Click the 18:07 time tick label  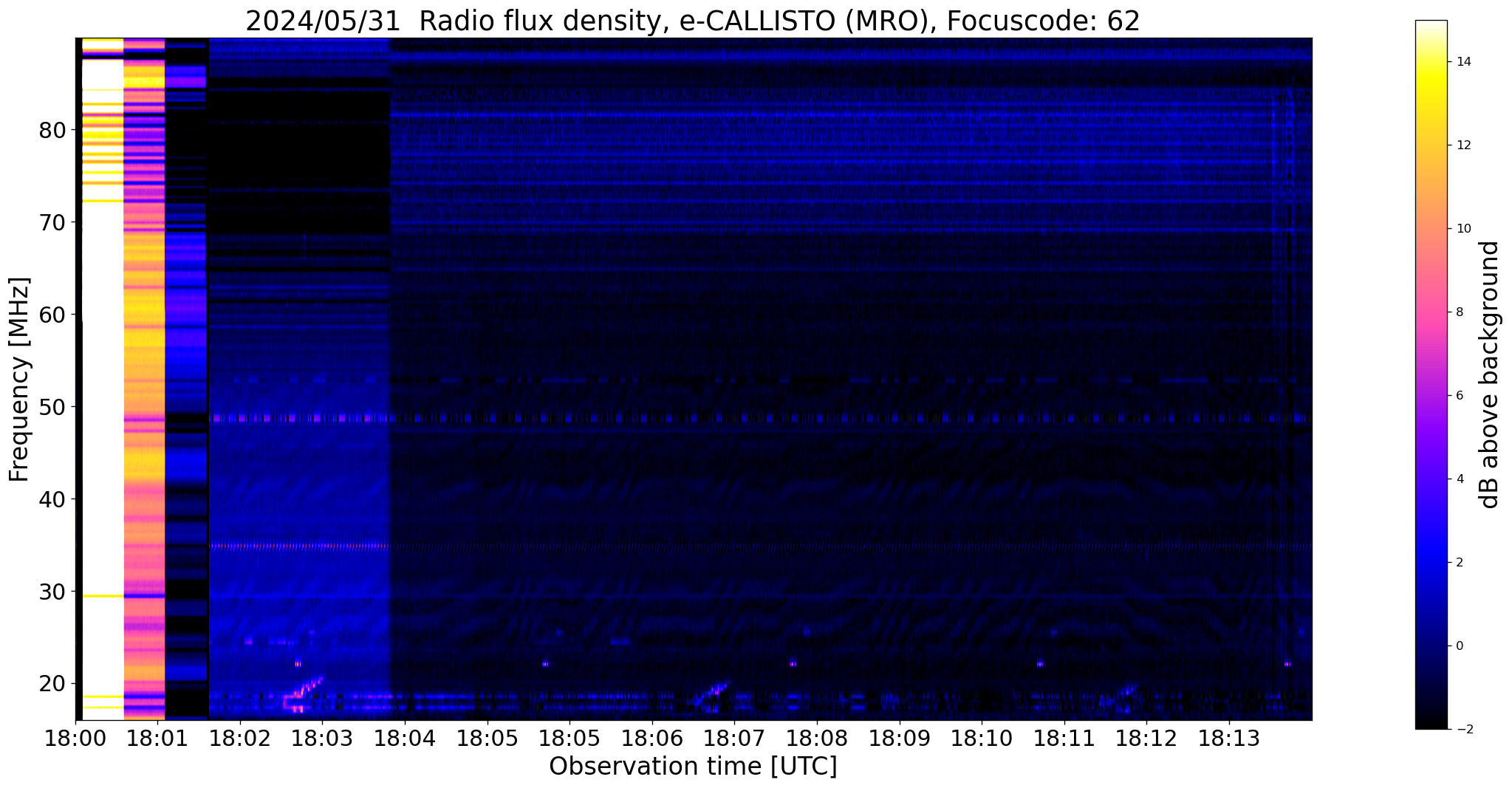734,738
